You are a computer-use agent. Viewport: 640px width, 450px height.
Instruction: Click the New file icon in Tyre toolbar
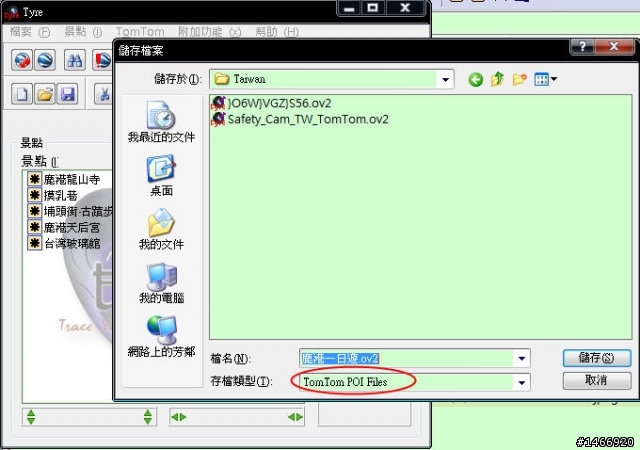[22, 94]
